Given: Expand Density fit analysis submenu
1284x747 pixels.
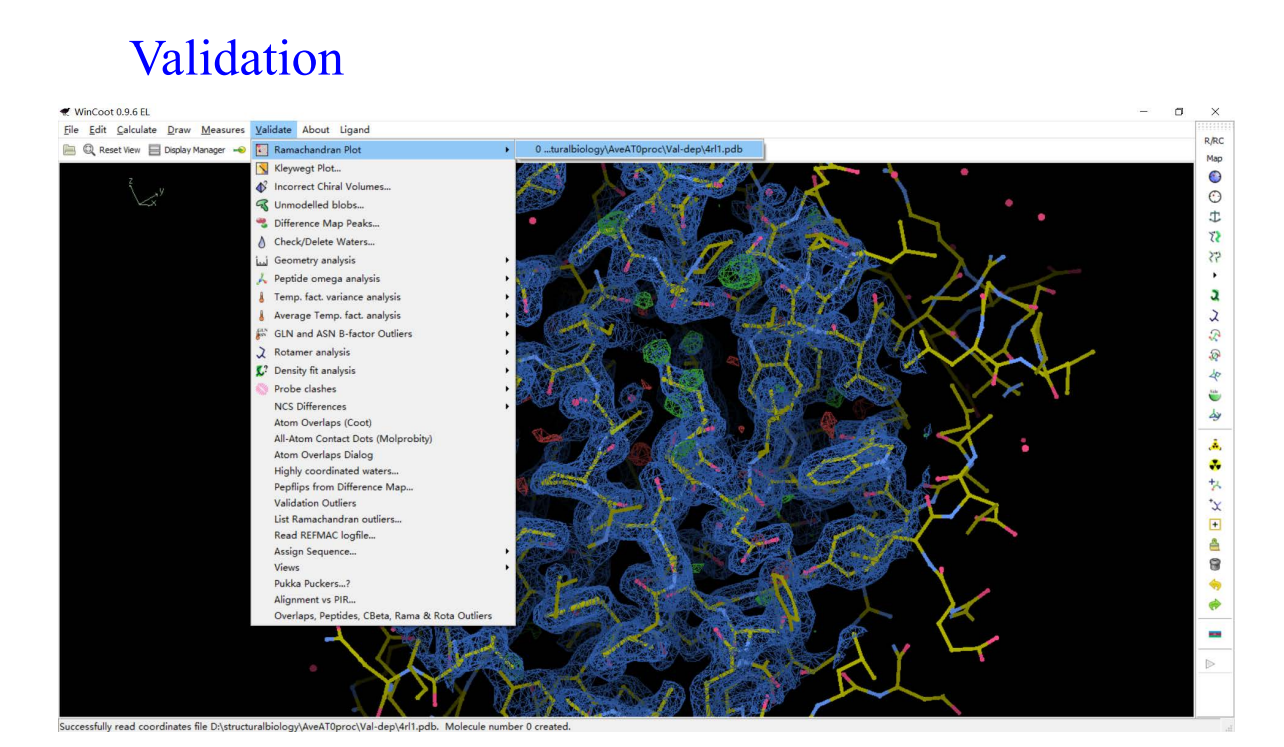Looking at the screenshot, I should click(x=383, y=370).
